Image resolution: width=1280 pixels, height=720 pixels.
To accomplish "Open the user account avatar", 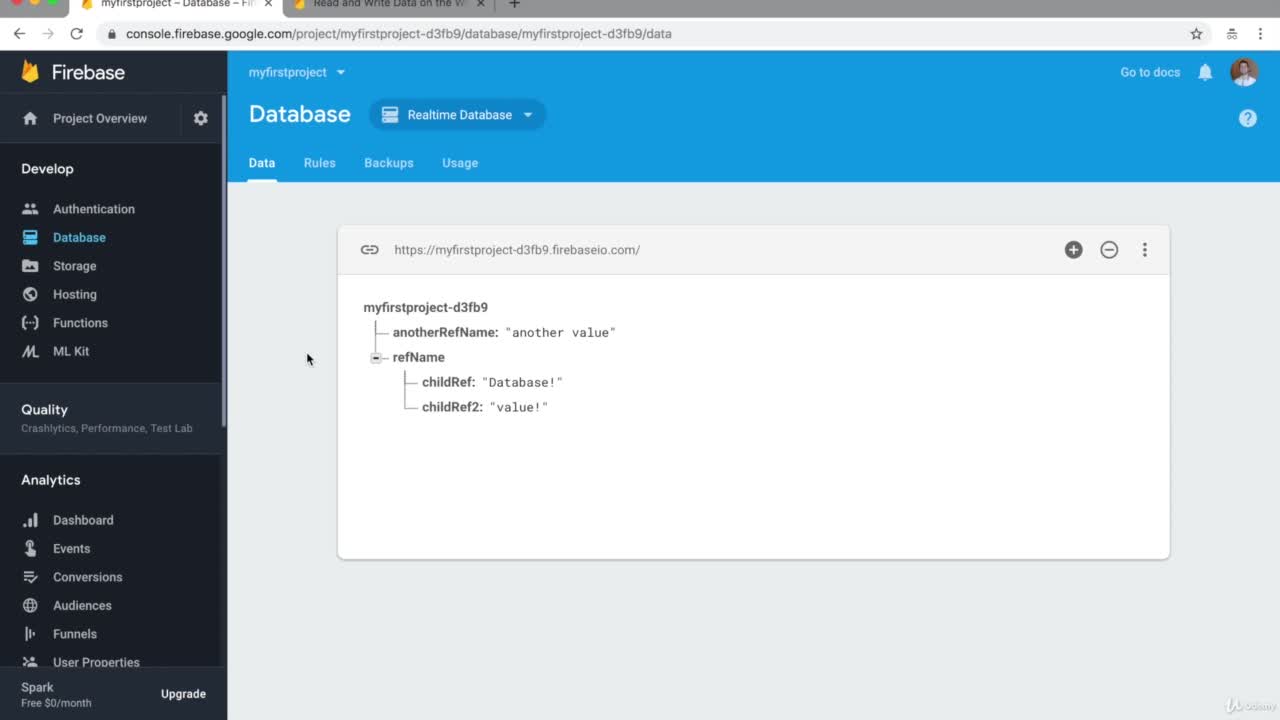I will [1244, 72].
